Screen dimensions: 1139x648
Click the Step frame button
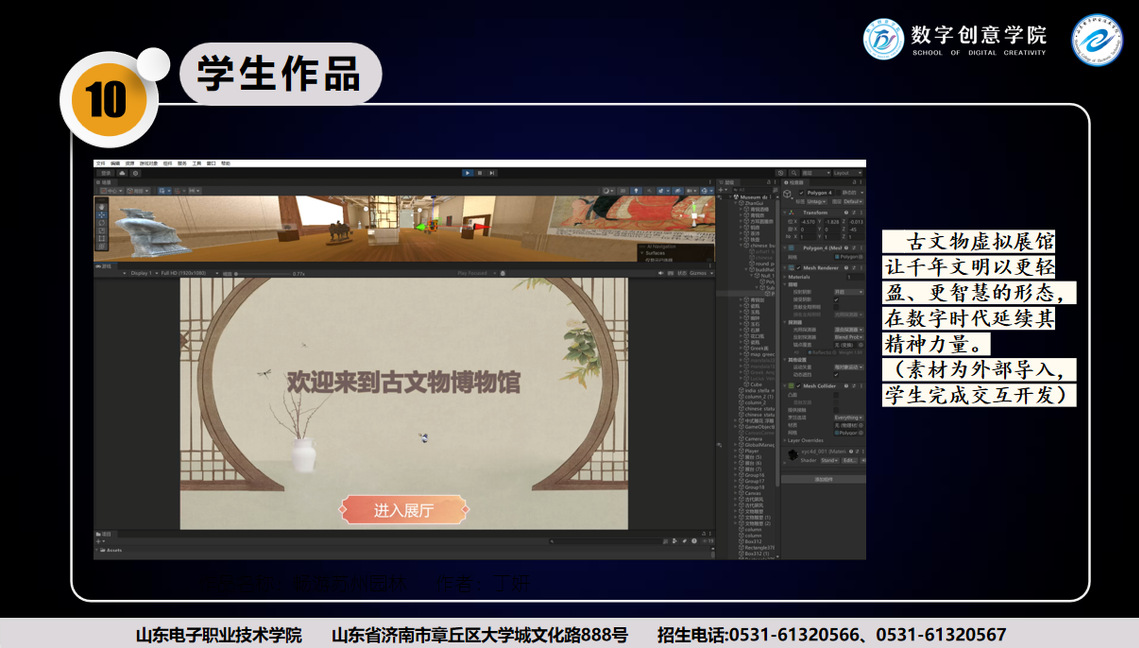(x=492, y=173)
